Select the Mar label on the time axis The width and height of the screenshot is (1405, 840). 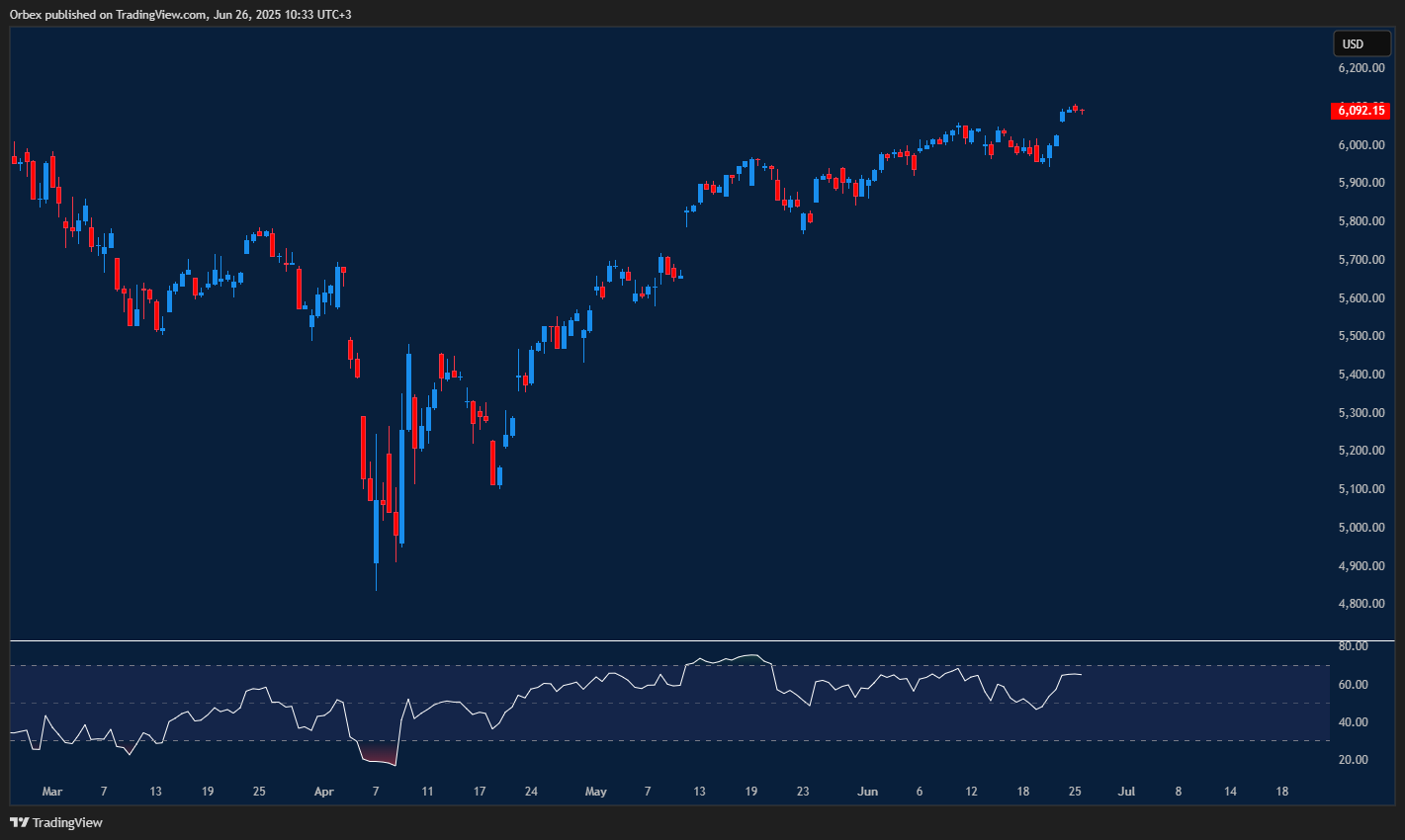(x=52, y=791)
